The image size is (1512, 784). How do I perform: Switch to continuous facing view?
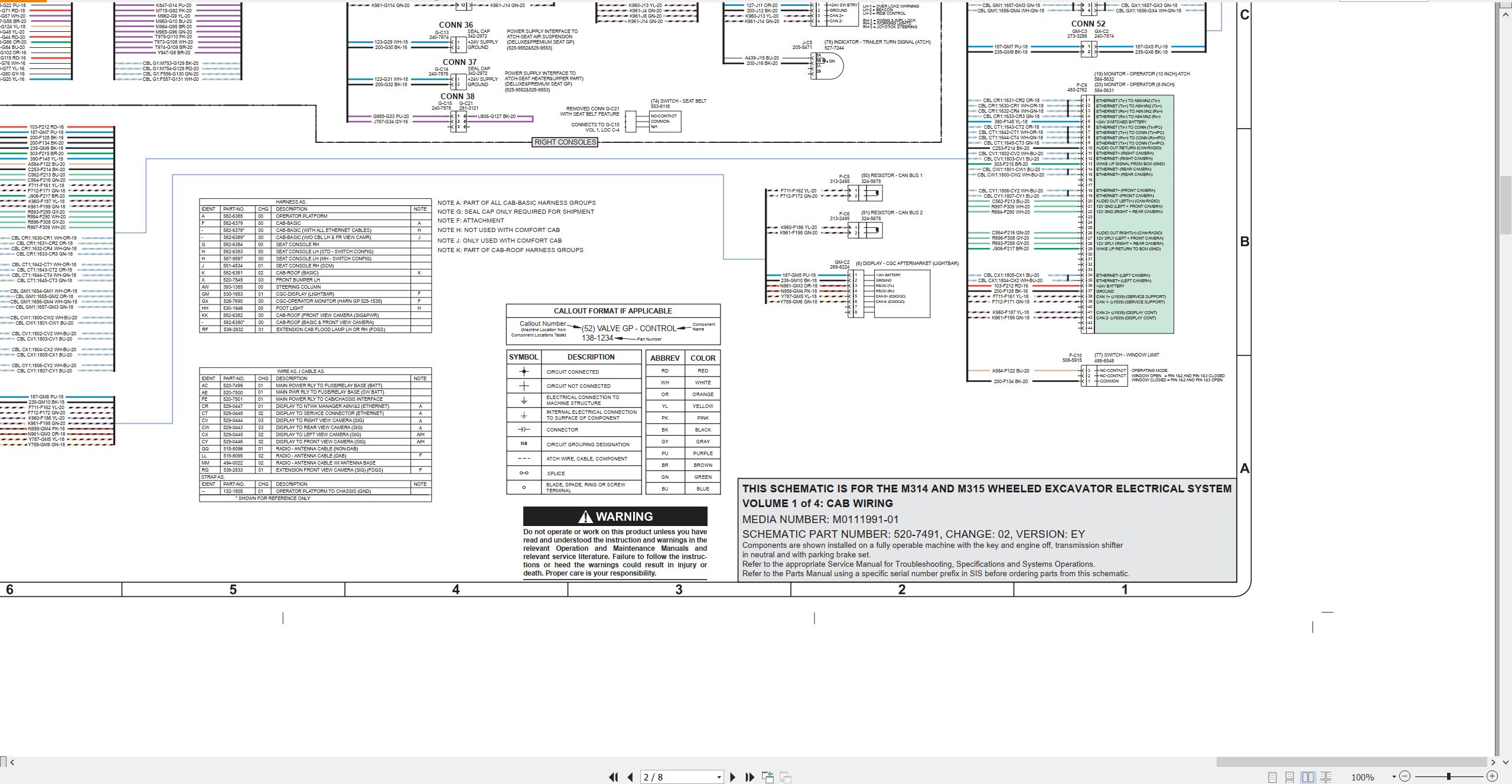[1326, 778]
